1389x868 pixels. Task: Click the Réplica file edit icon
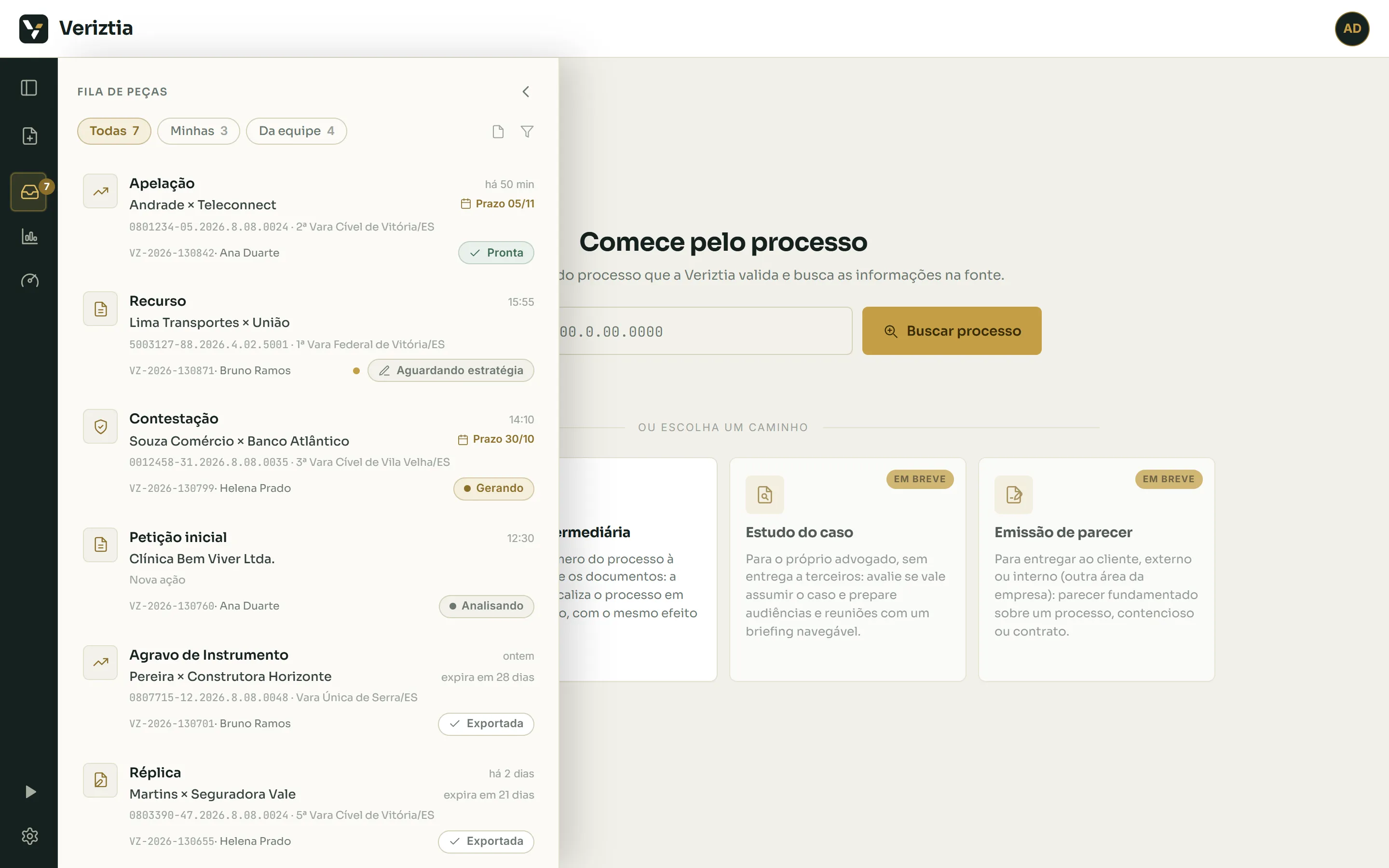[100, 780]
